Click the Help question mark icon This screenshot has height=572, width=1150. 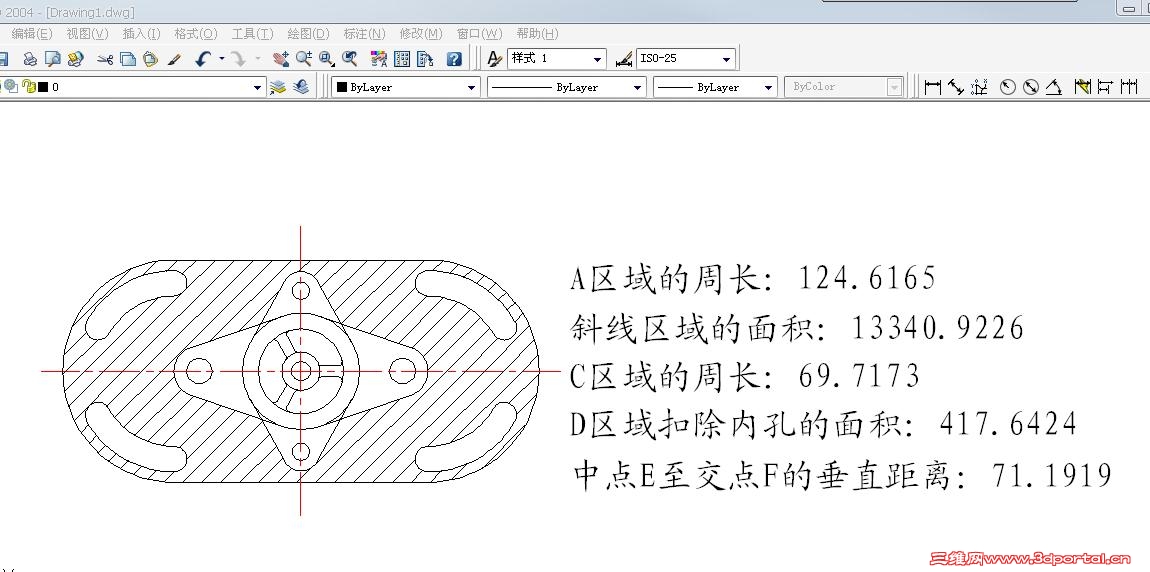tap(455, 59)
